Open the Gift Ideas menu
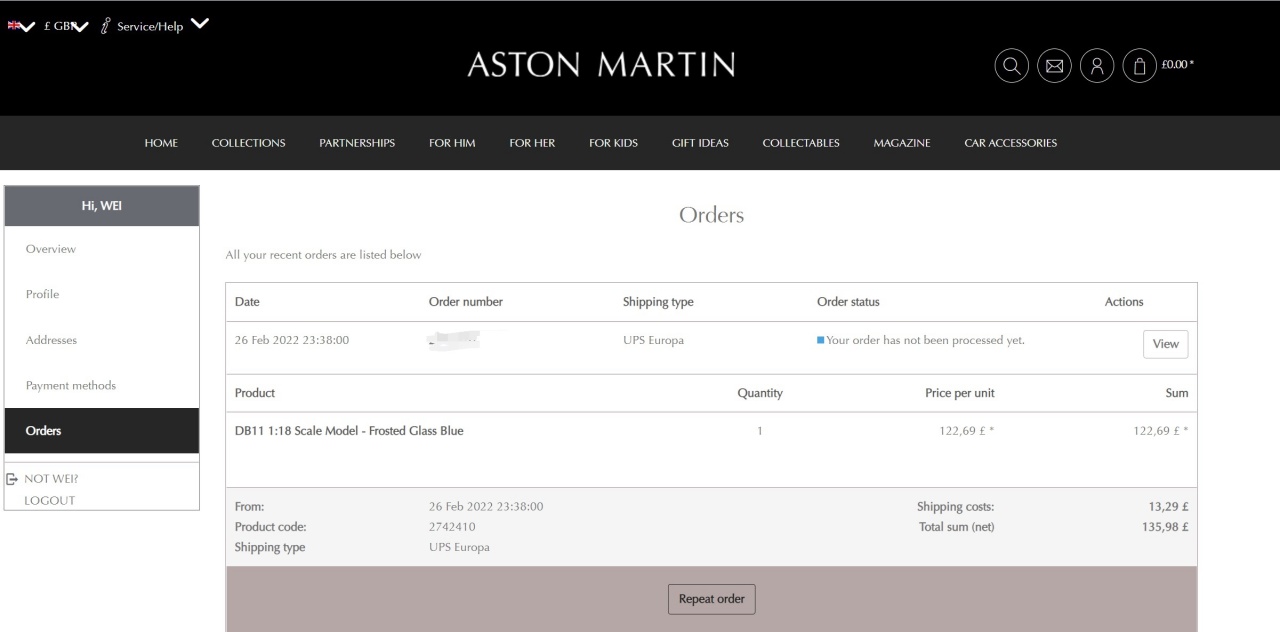 700,143
